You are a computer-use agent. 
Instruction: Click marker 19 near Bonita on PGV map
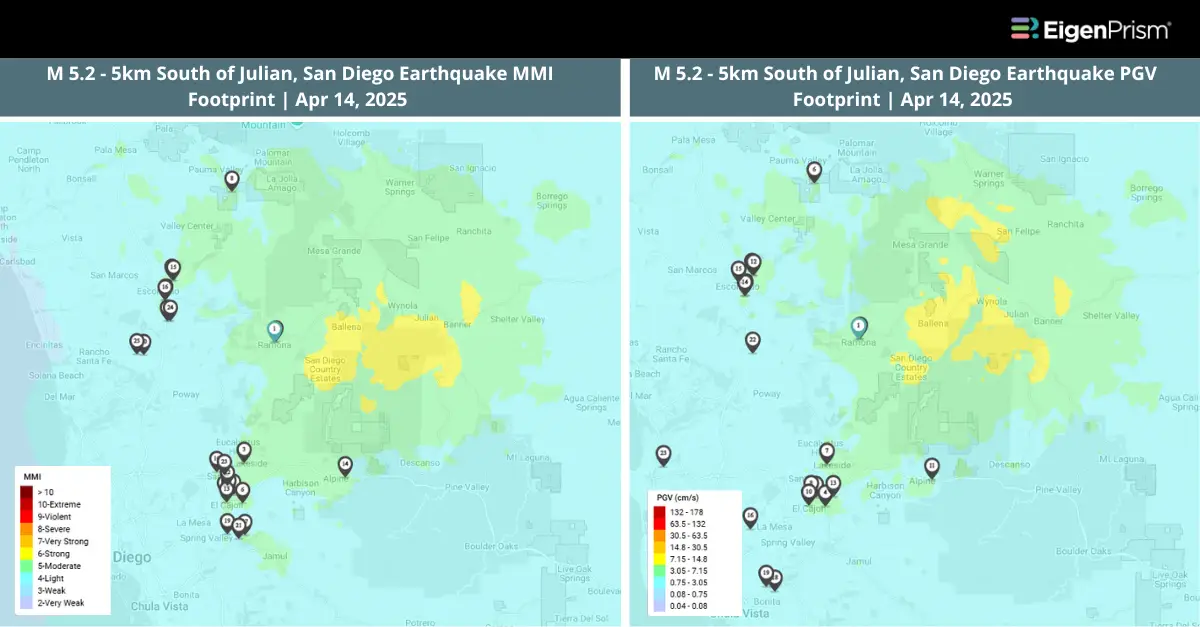point(766,574)
